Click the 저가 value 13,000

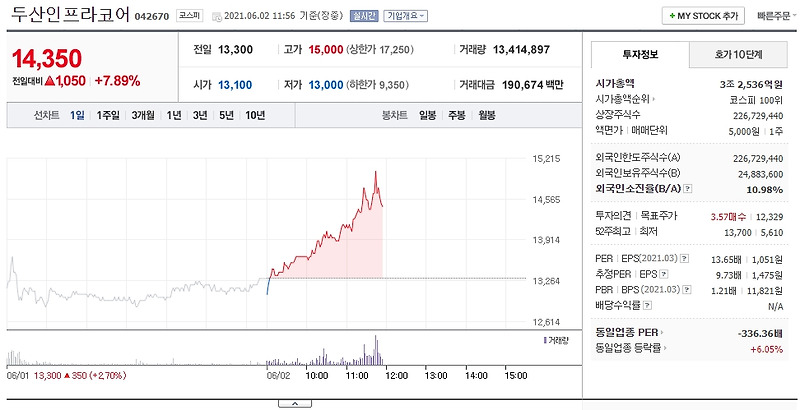pos(326,85)
